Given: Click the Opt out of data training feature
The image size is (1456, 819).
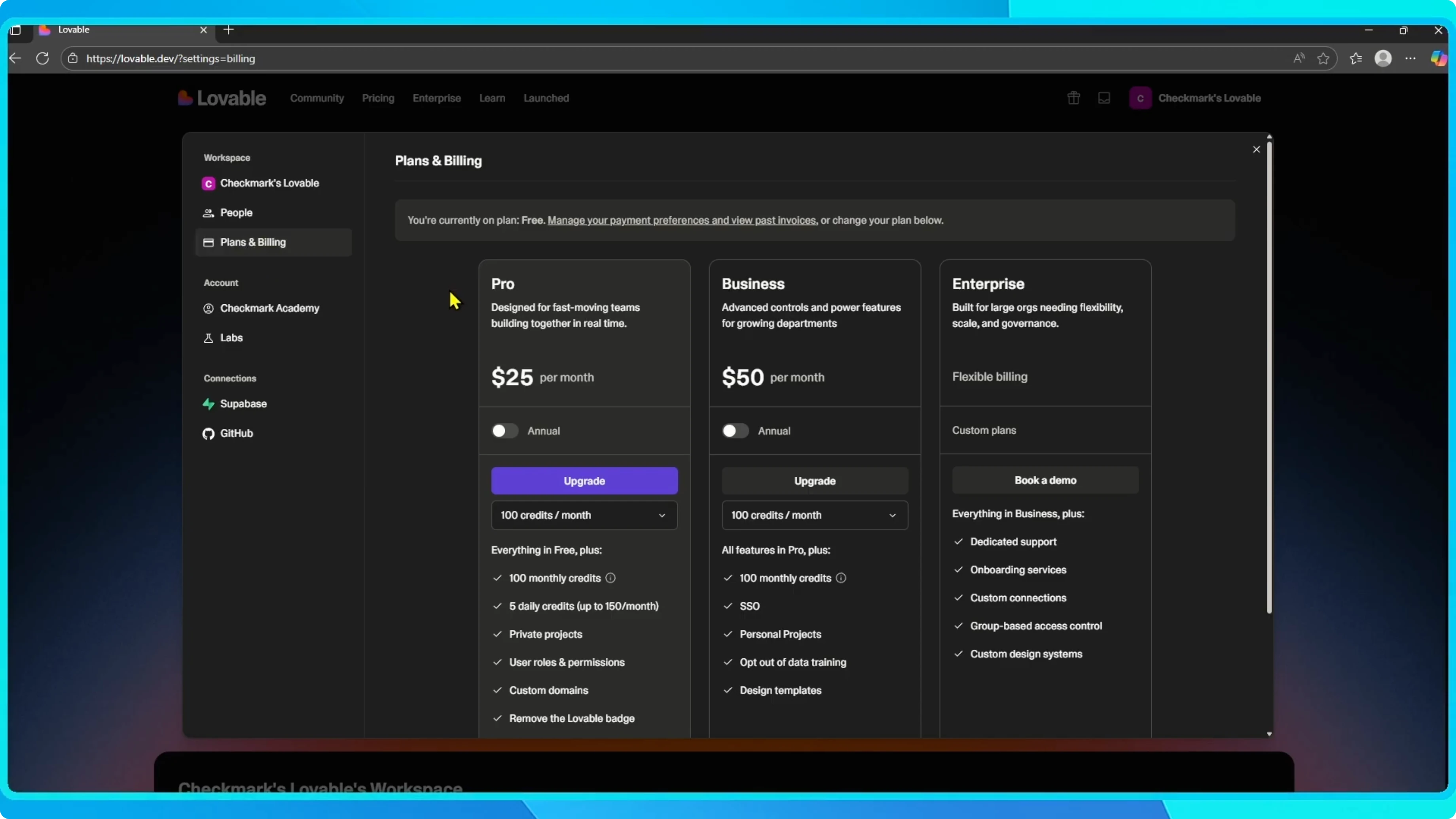Looking at the screenshot, I should [792, 662].
